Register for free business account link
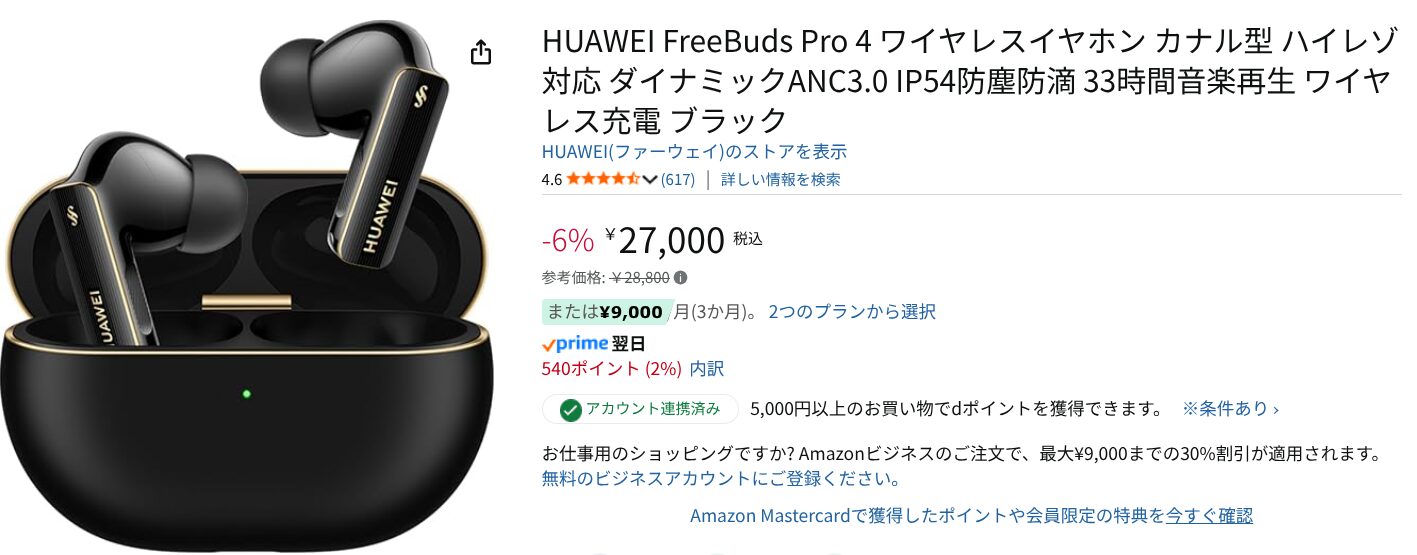The width and height of the screenshot is (1417, 555). 721,478
